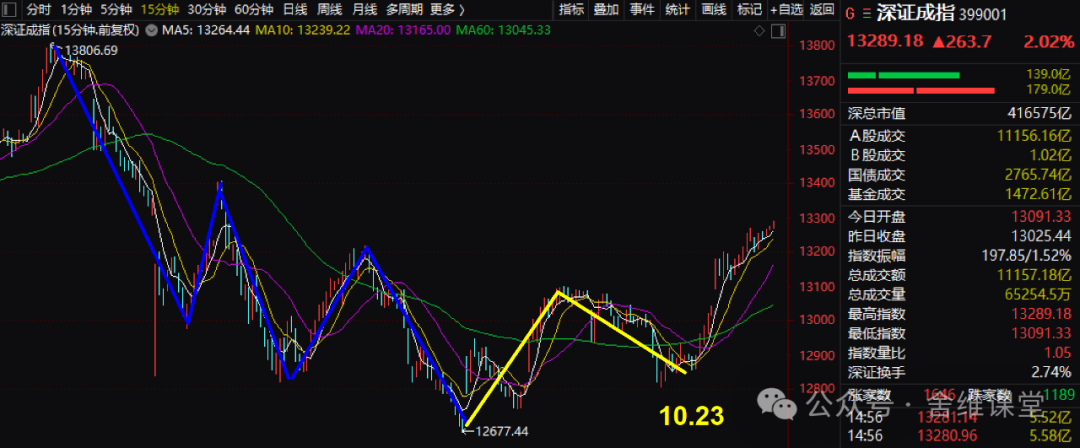Activate the 画线 drawing tool button

pyautogui.click(x=714, y=10)
